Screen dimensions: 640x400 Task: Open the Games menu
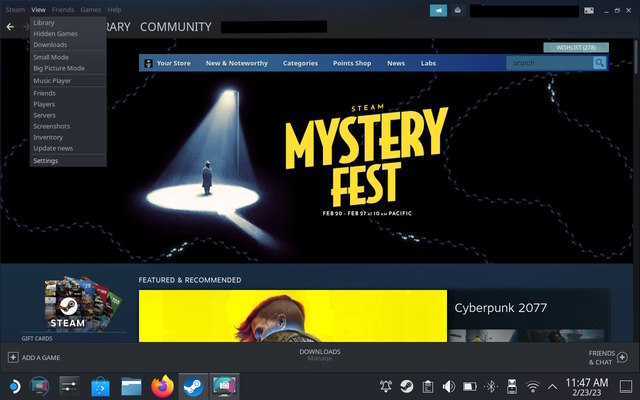pyautogui.click(x=91, y=10)
